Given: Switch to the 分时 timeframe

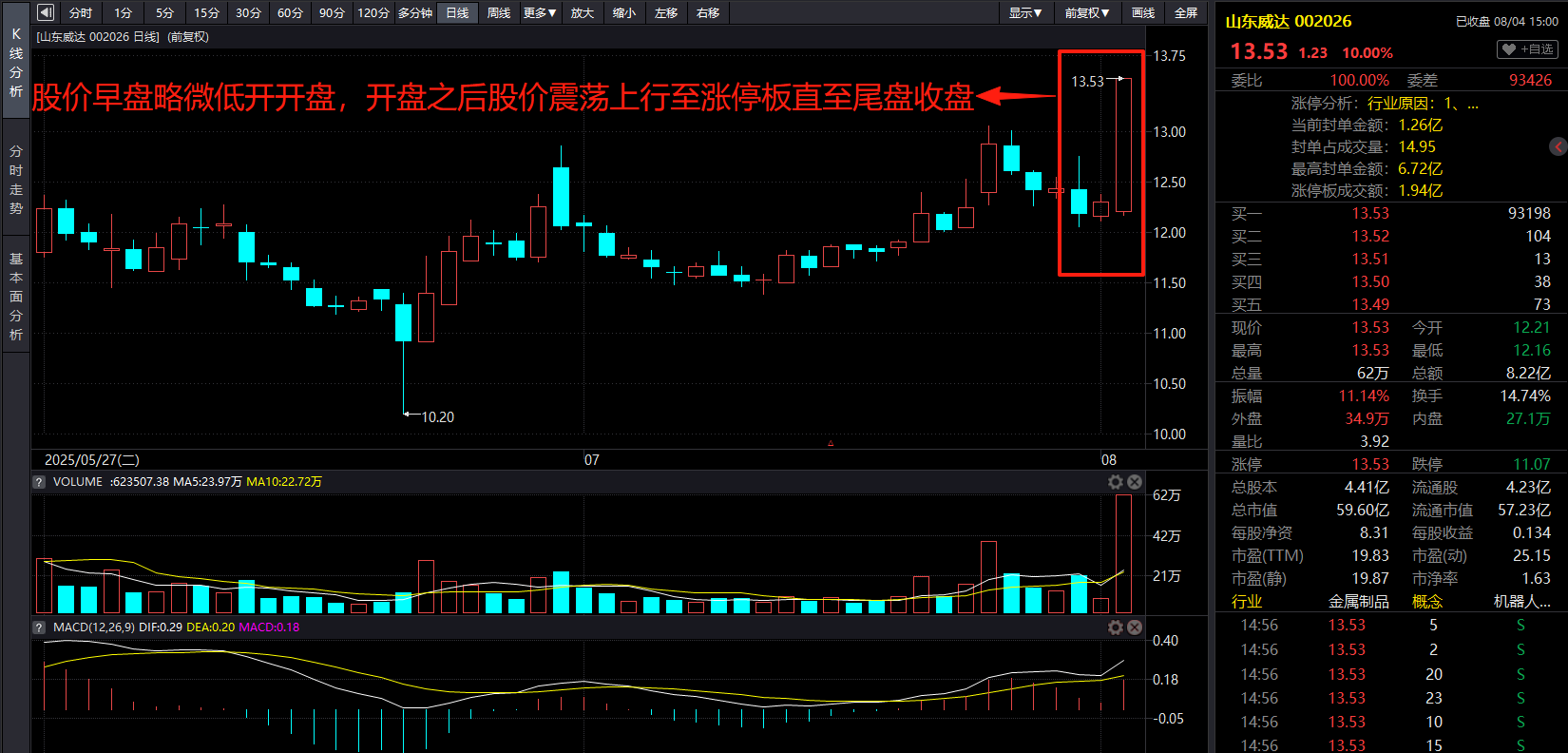Looking at the screenshot, I should pos(81,12).
